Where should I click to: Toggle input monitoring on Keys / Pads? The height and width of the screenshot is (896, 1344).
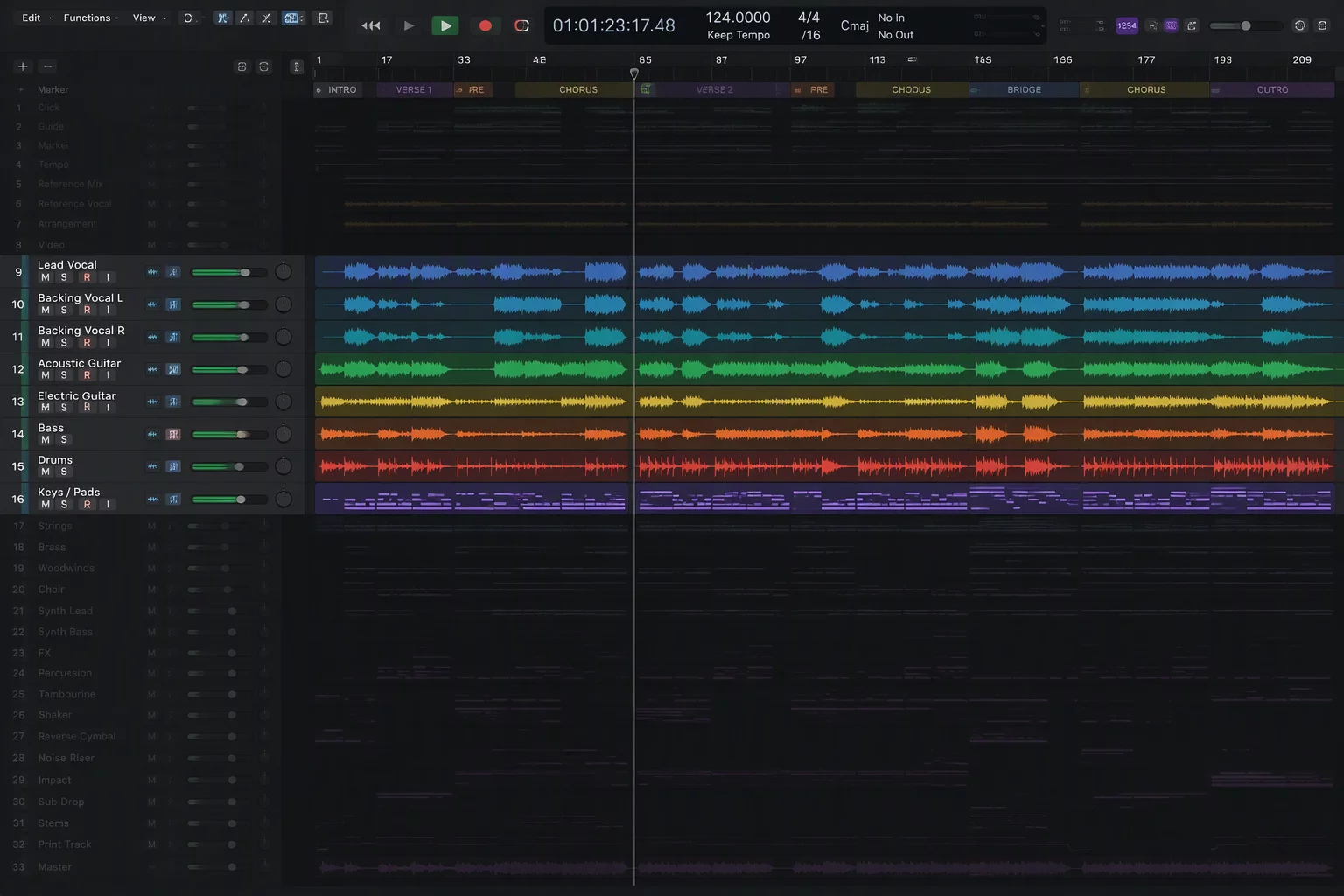click(108, 505)
